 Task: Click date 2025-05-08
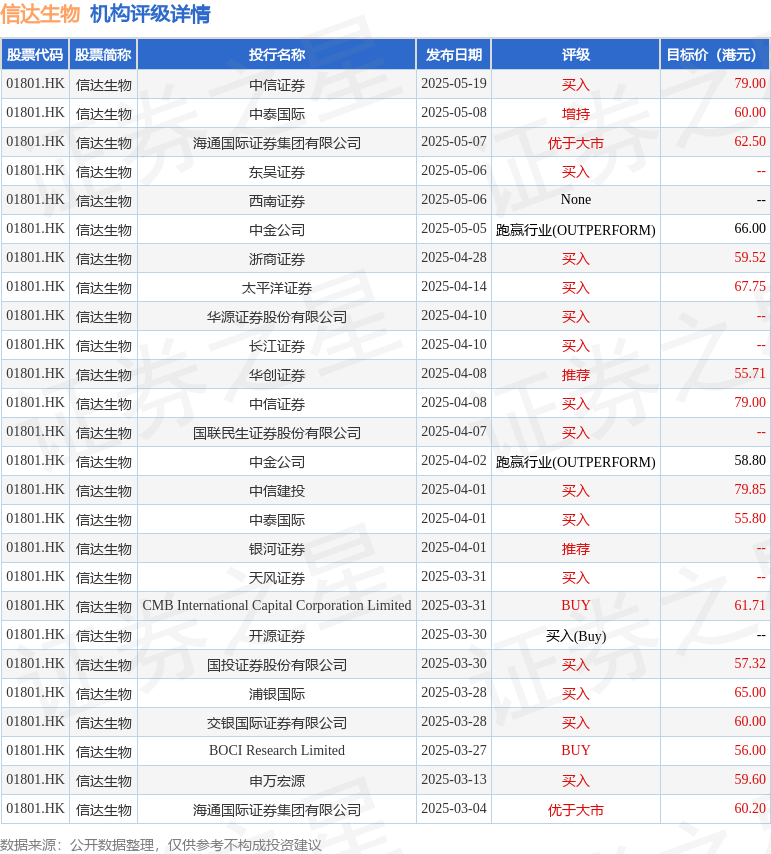click(x=454, y=113)
